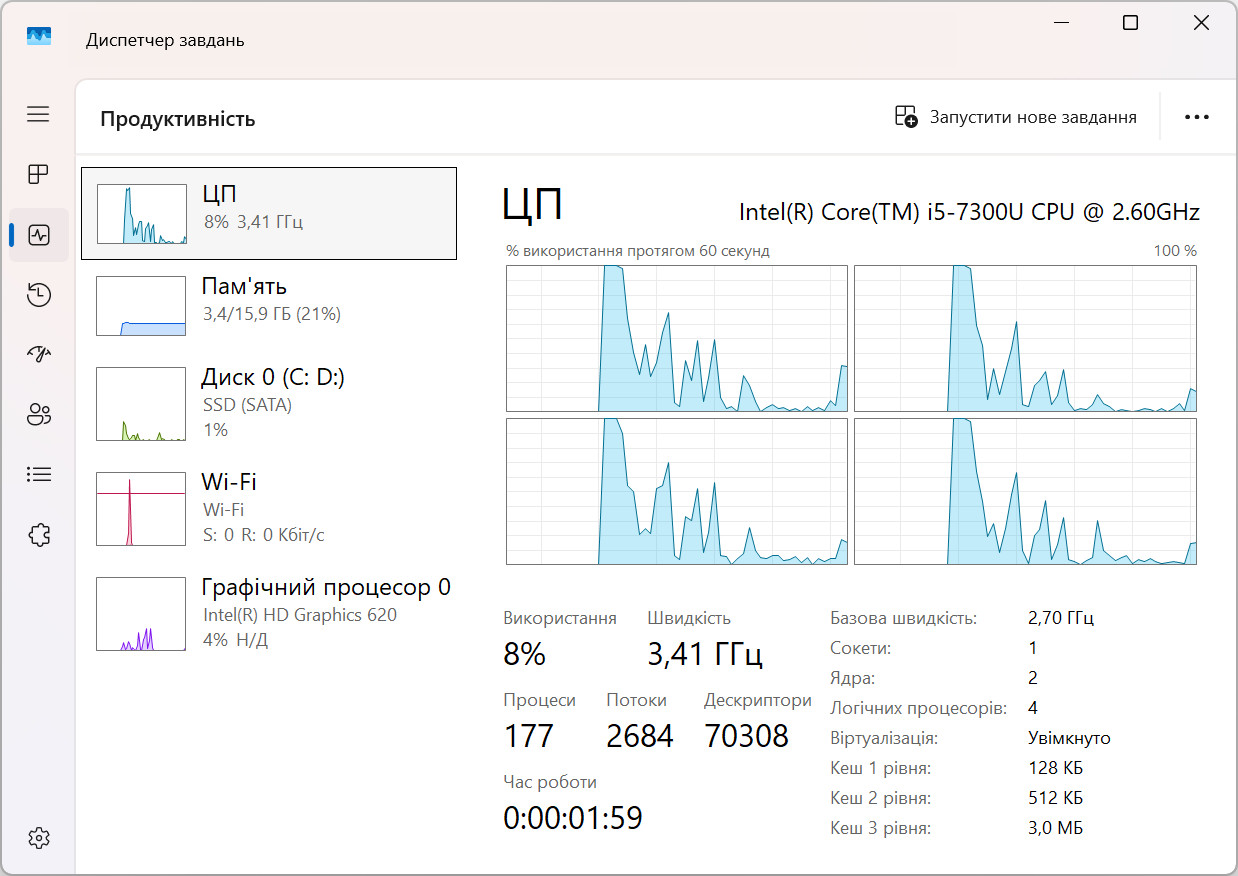Click the threads count 2684
Screen dimensions: 1238x876
point(640,736)
